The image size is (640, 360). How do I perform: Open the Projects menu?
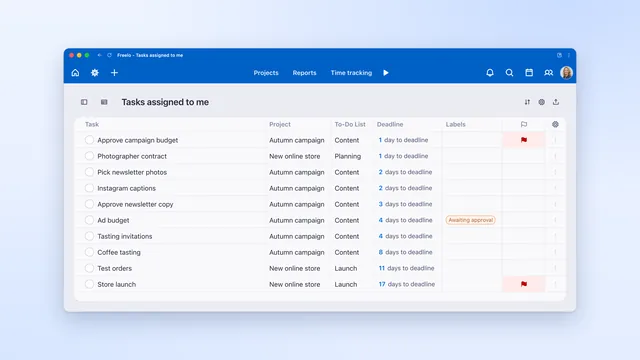[x=266, y=73]
